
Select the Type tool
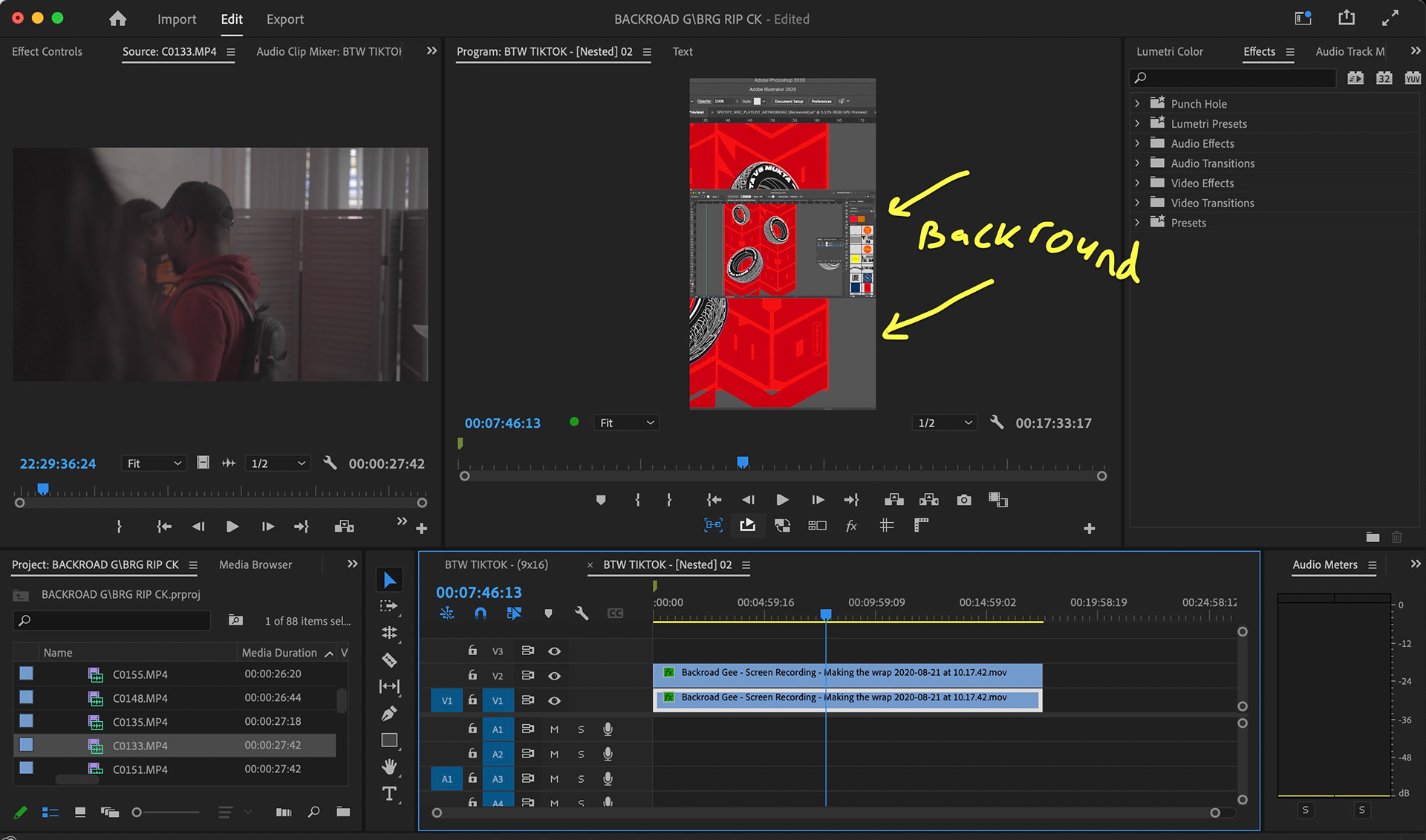pos(389,794)
